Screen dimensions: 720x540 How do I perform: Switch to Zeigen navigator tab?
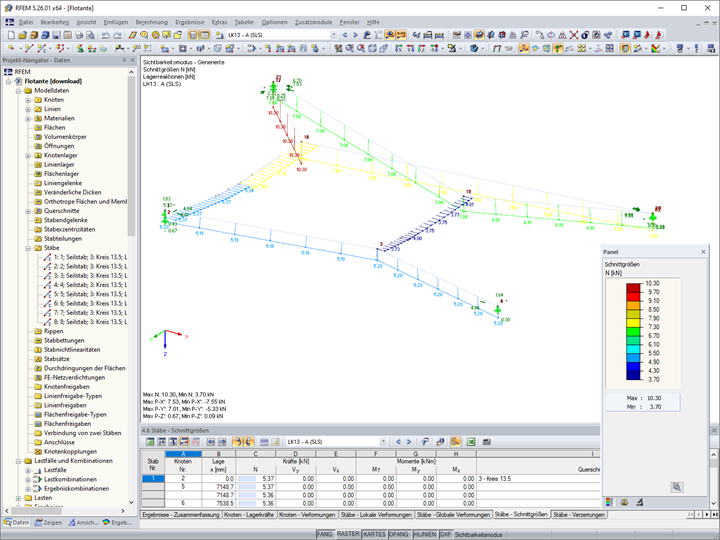point(49,523)
